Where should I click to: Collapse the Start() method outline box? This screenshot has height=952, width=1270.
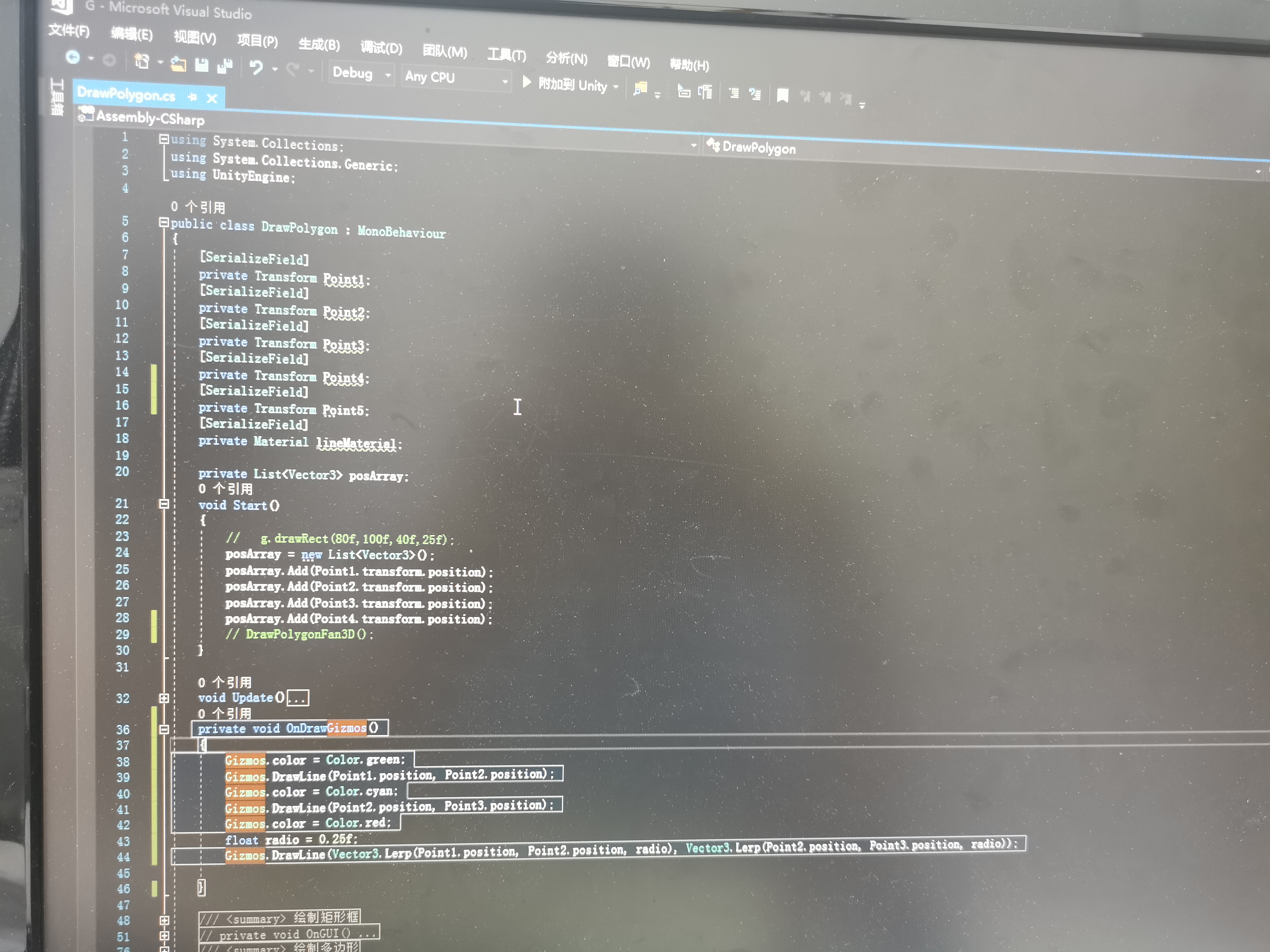tap(164, 504)
